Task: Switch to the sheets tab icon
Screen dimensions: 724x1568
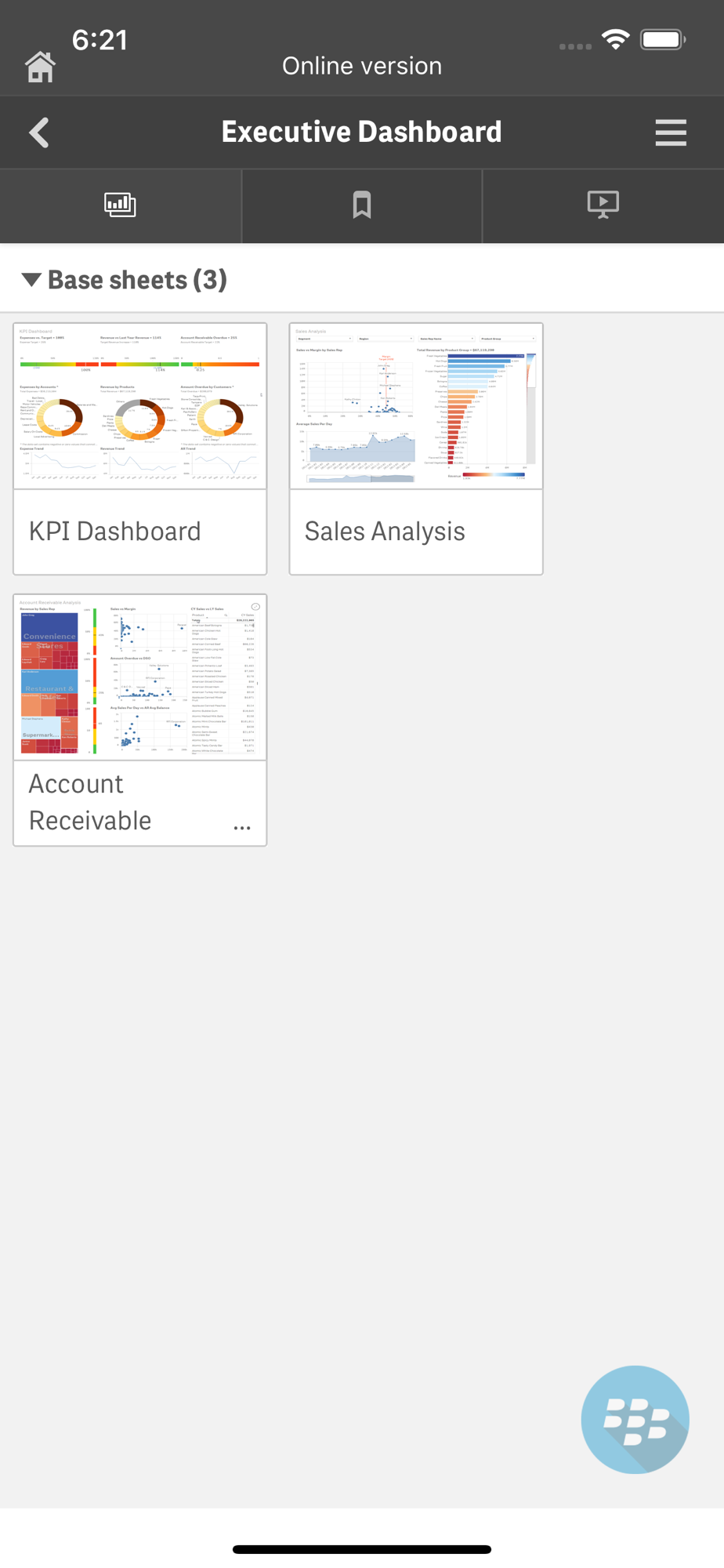Action: click(120, 205)
